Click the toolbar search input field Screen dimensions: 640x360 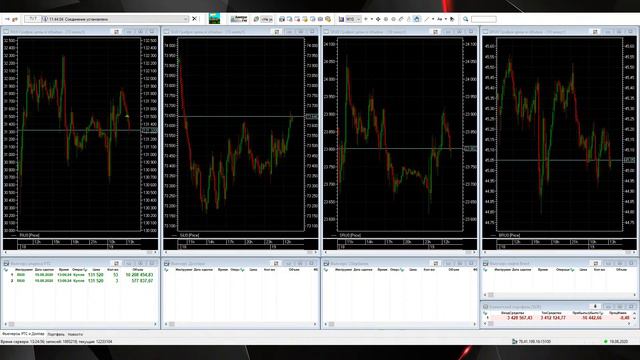click(484, 19)
